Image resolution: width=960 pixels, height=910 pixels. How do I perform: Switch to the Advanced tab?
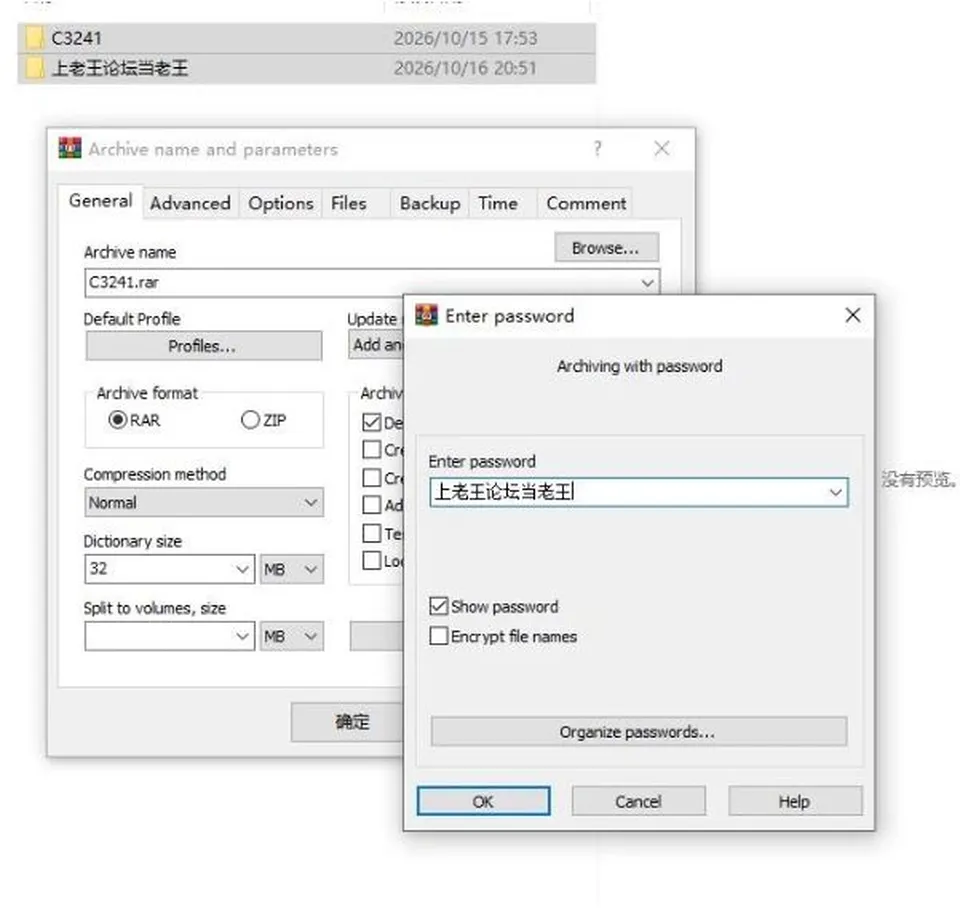point(190,203)
